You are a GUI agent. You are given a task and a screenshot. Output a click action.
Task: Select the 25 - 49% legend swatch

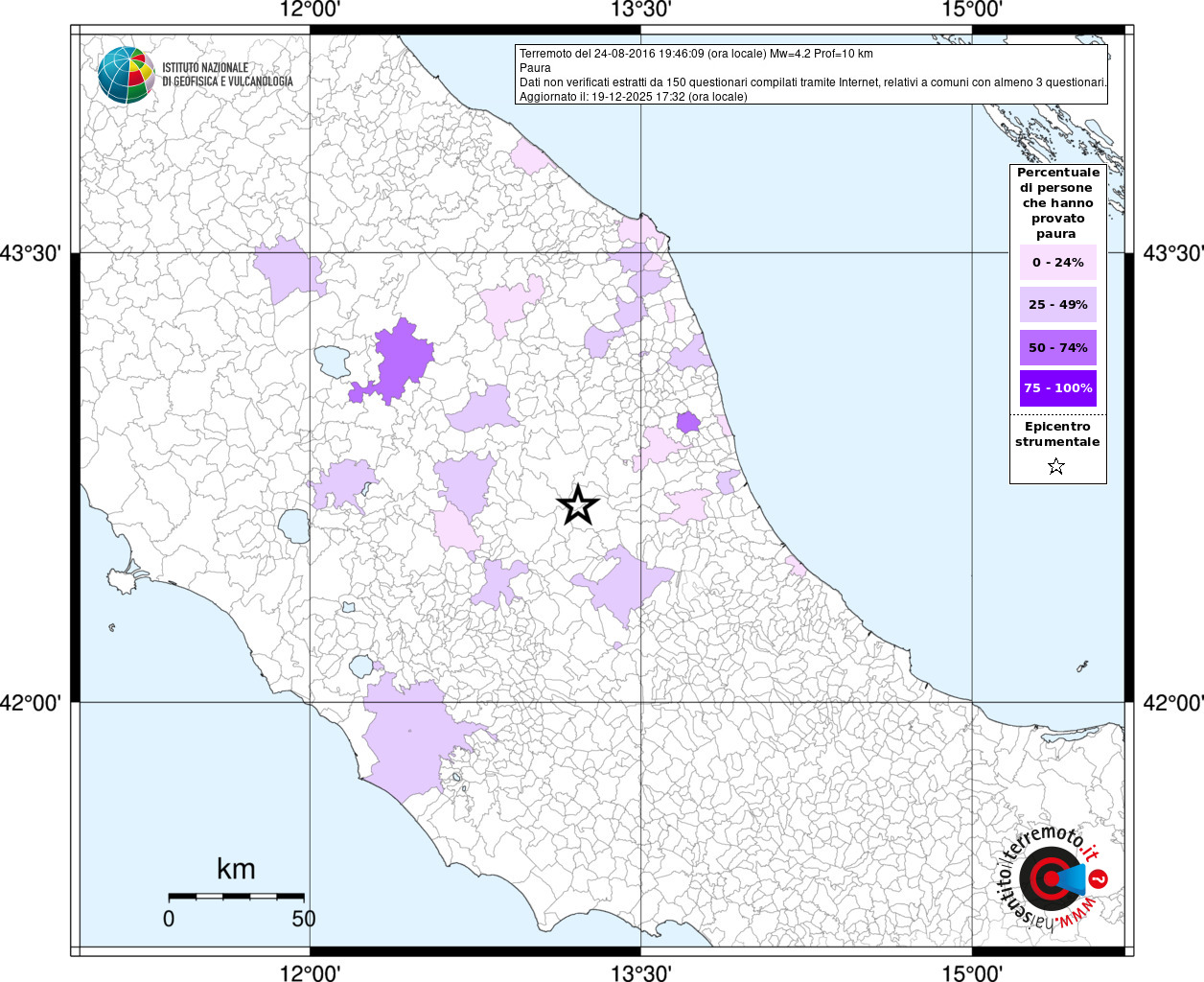(1057, 305)
